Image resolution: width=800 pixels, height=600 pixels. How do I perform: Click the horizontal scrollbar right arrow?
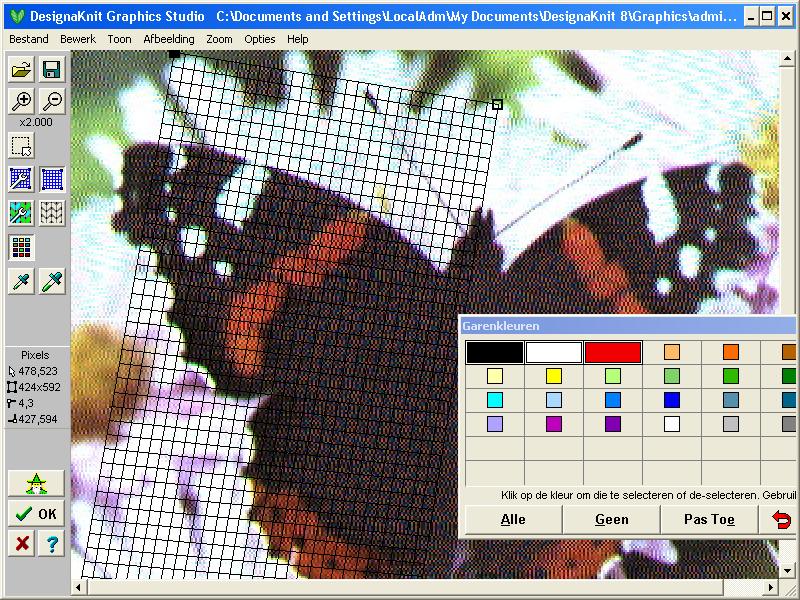(771, 587)
